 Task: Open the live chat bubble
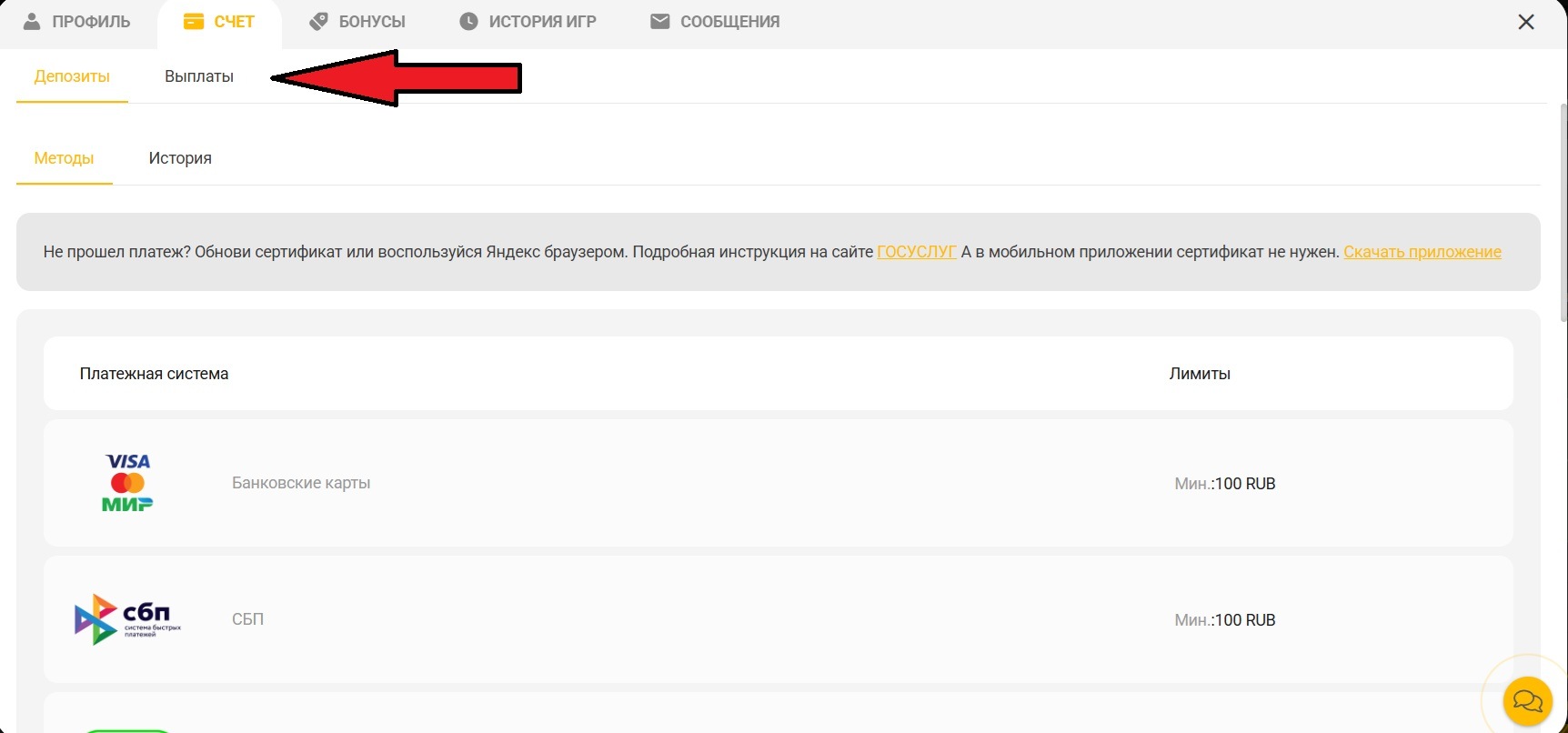(x=1527, y=701)
